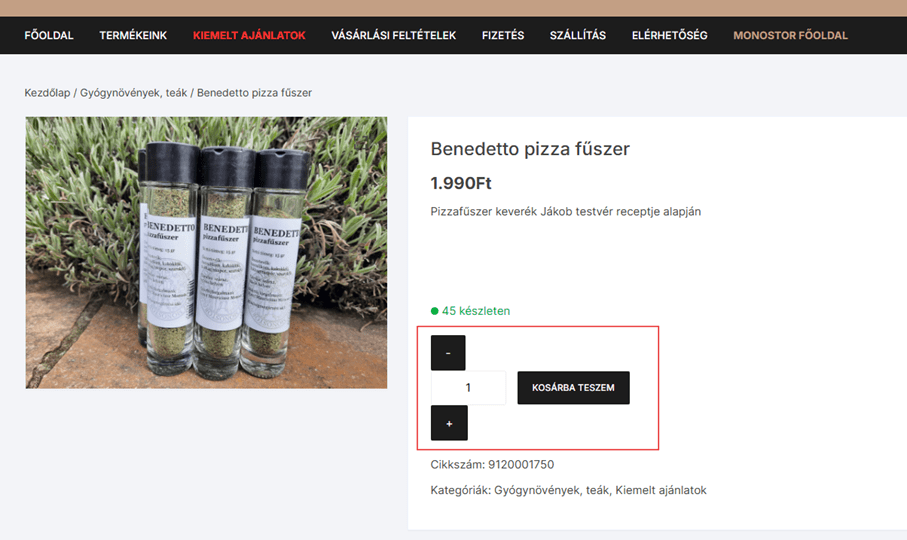907x540 pixels.
Task: Click the 1.990Ft price text
Action: pos(461,183)
